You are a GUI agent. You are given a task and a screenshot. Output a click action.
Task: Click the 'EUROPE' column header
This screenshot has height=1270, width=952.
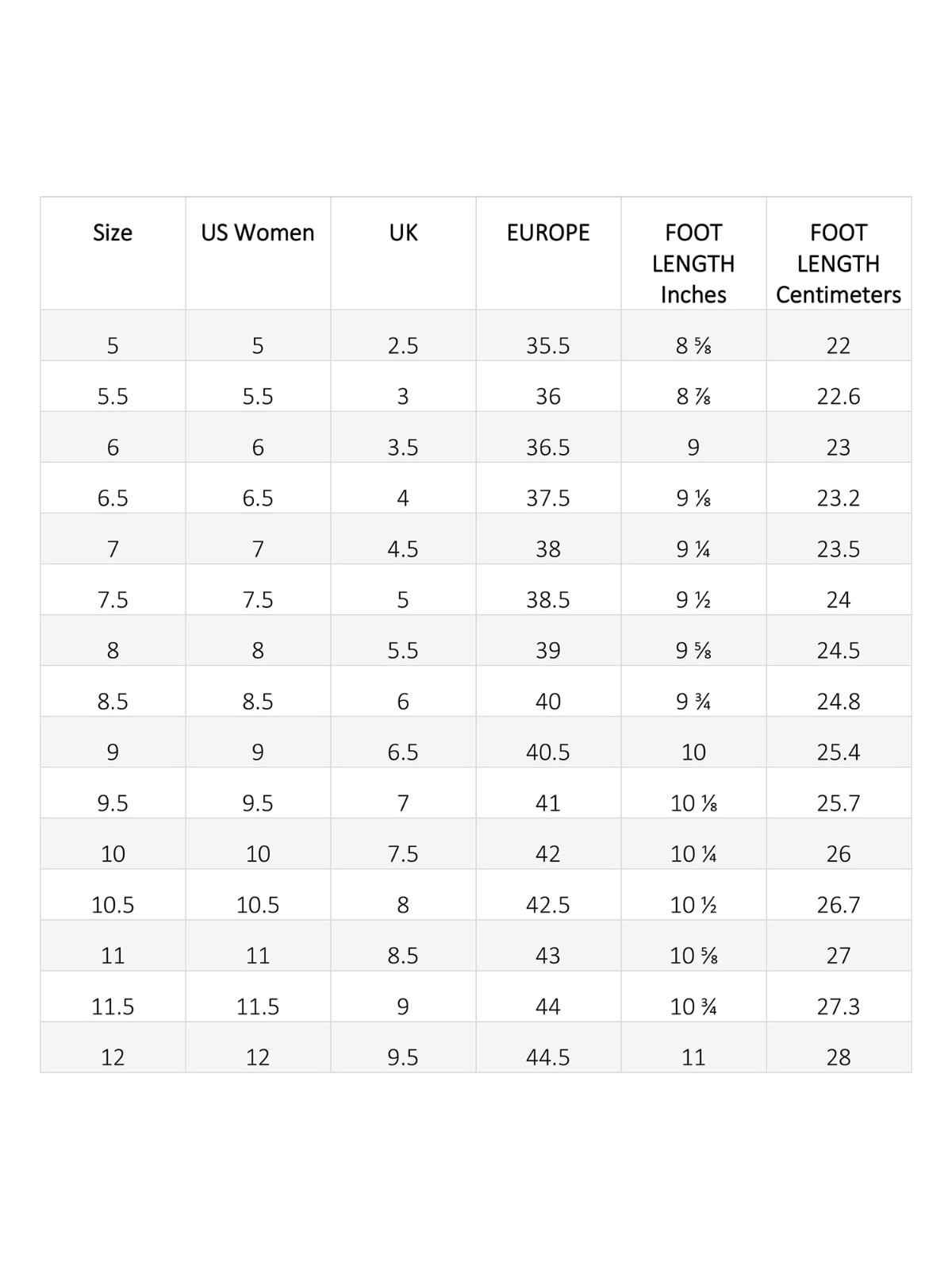point(548,233)
